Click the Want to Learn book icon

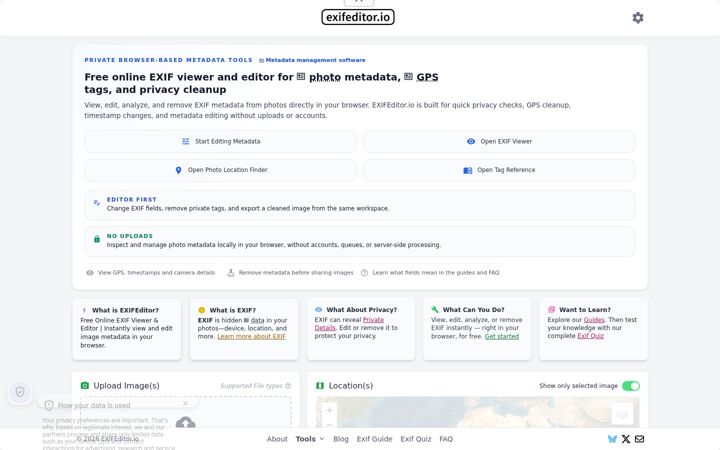(551, 309)
